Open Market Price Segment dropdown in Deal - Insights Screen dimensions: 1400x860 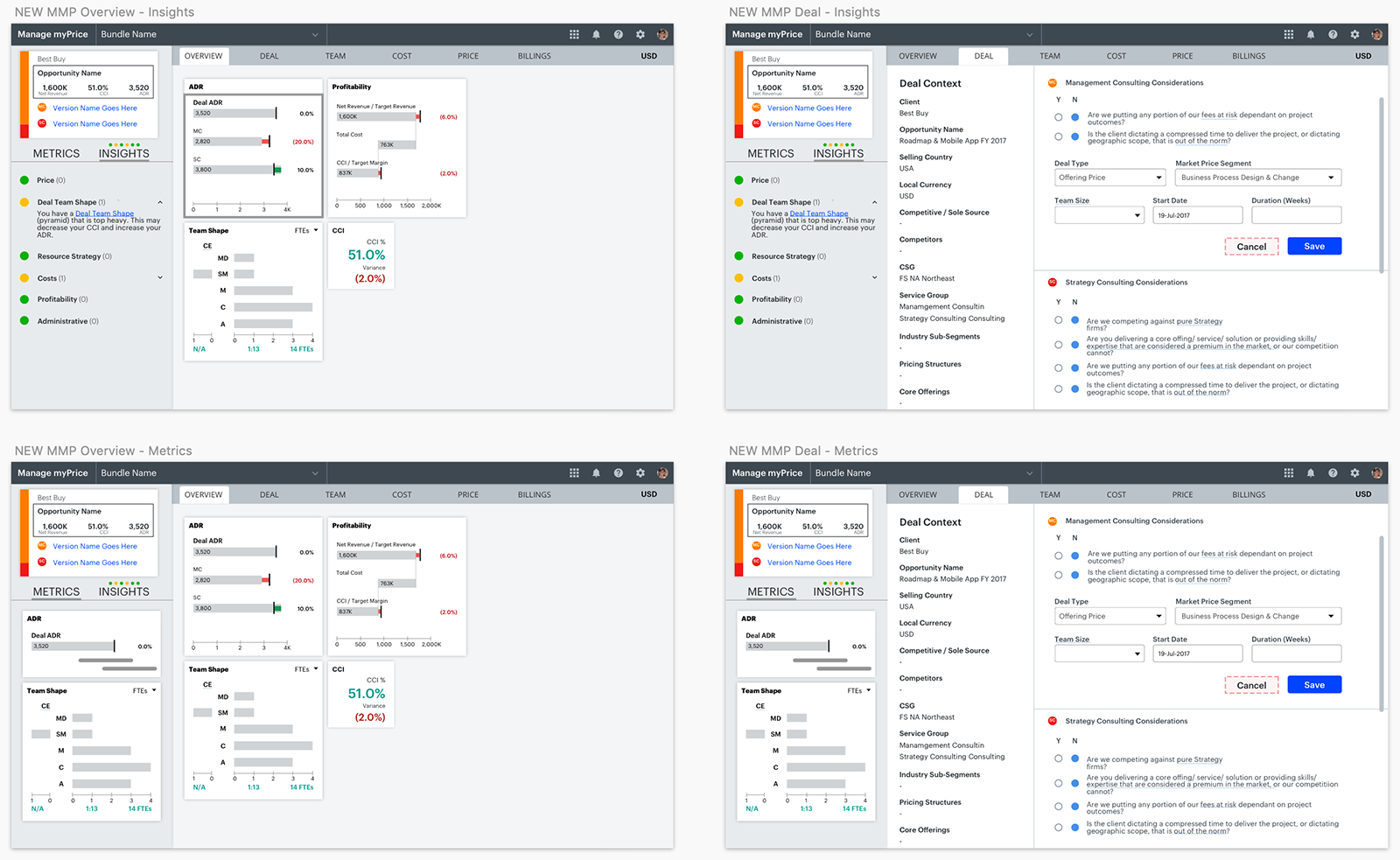click(x=1258, y=178)
